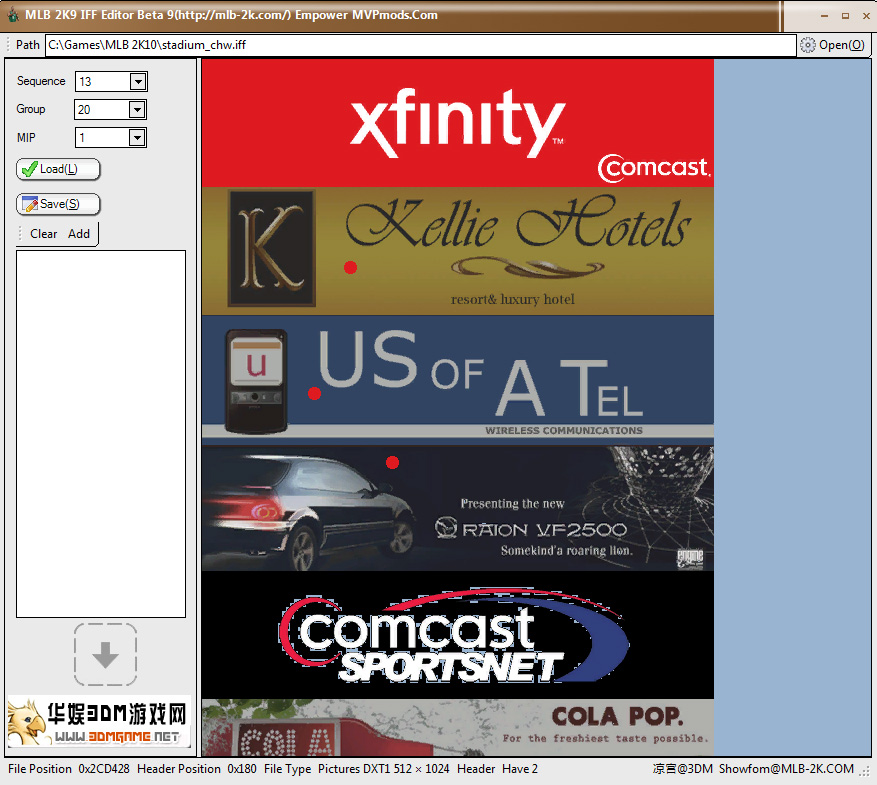Click the File Type Pictures DXT1 status text
This screenshot has width=877, height=785.
point(356,769)
